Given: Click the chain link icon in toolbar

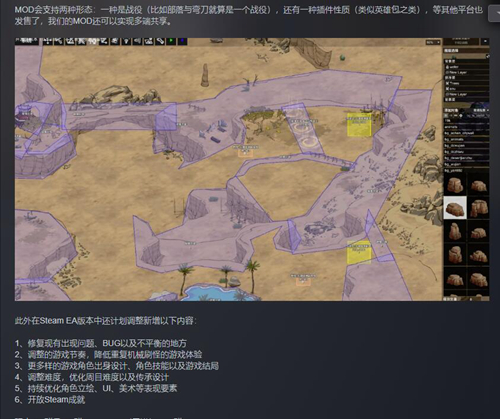Looking at the screenshot, I should coord(160,41).
